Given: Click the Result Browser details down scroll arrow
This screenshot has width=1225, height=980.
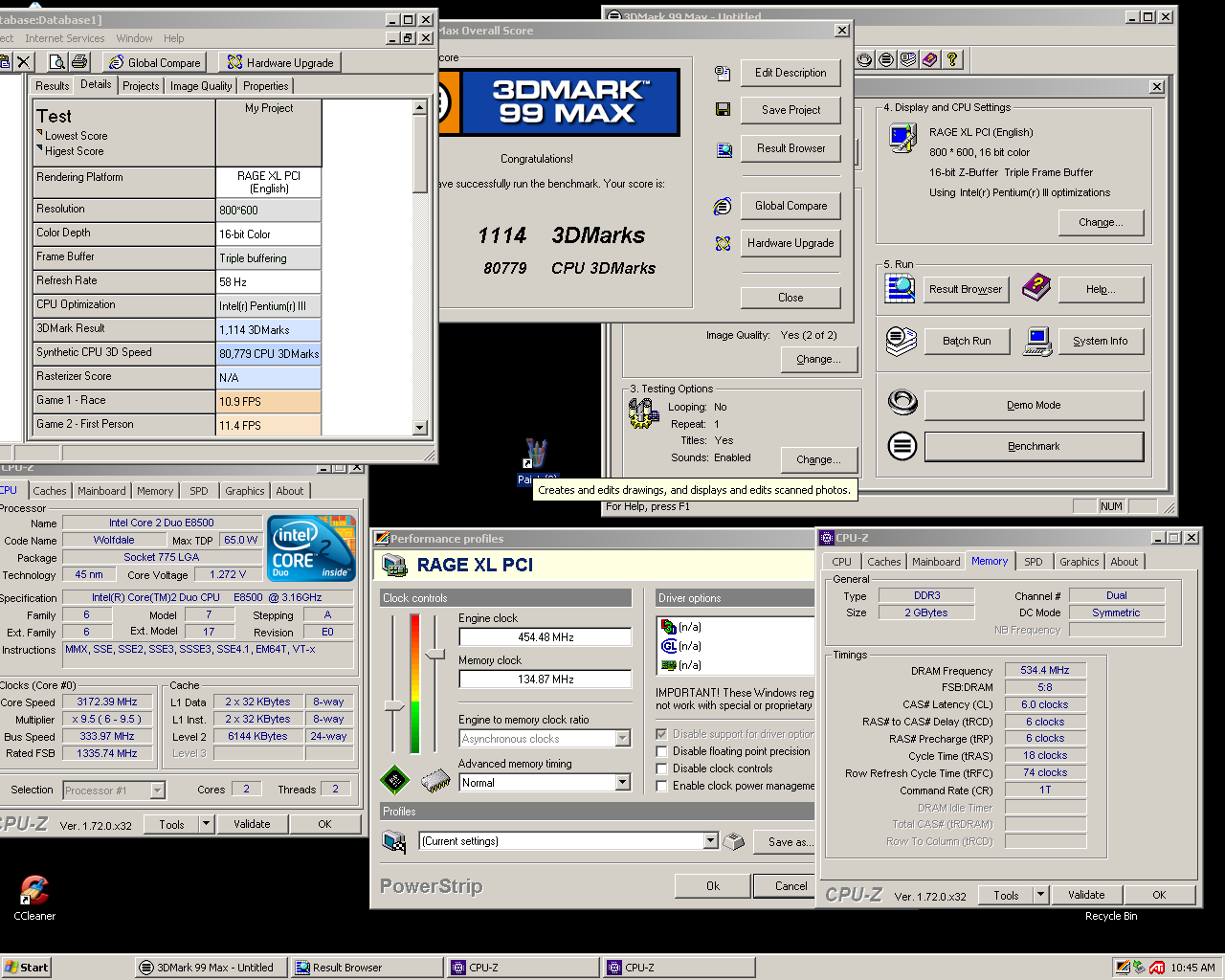Looking at the screenshot, I should click(420, 428).
